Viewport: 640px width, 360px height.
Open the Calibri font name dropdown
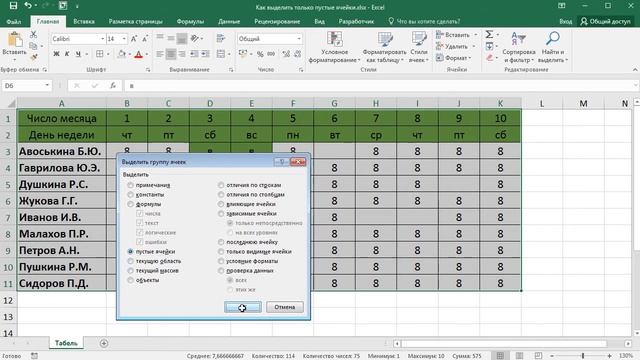[102, 39]
